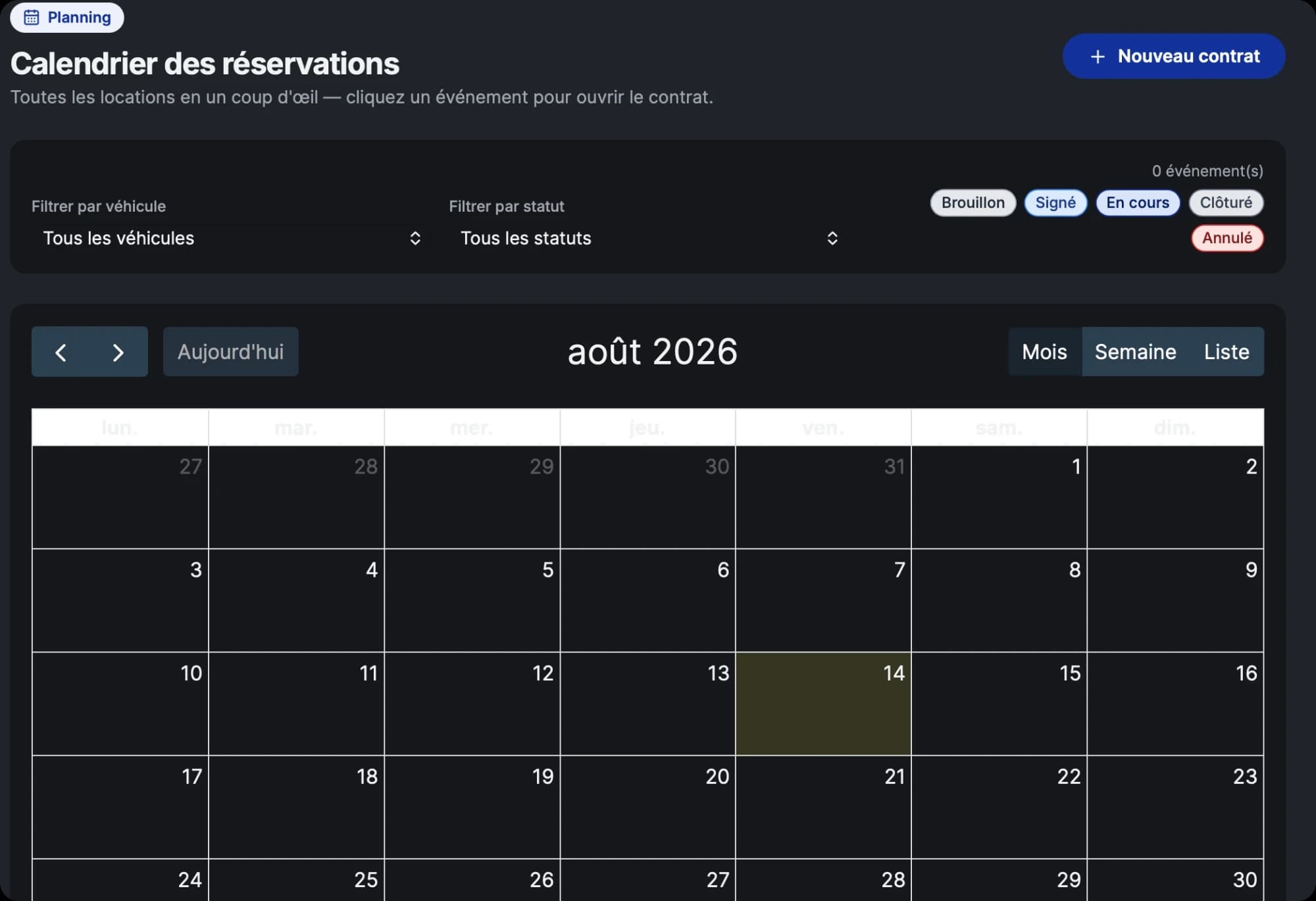The image size is (1316, 901).
Task: Click the Planning badge
Action: tap(67, 18)
